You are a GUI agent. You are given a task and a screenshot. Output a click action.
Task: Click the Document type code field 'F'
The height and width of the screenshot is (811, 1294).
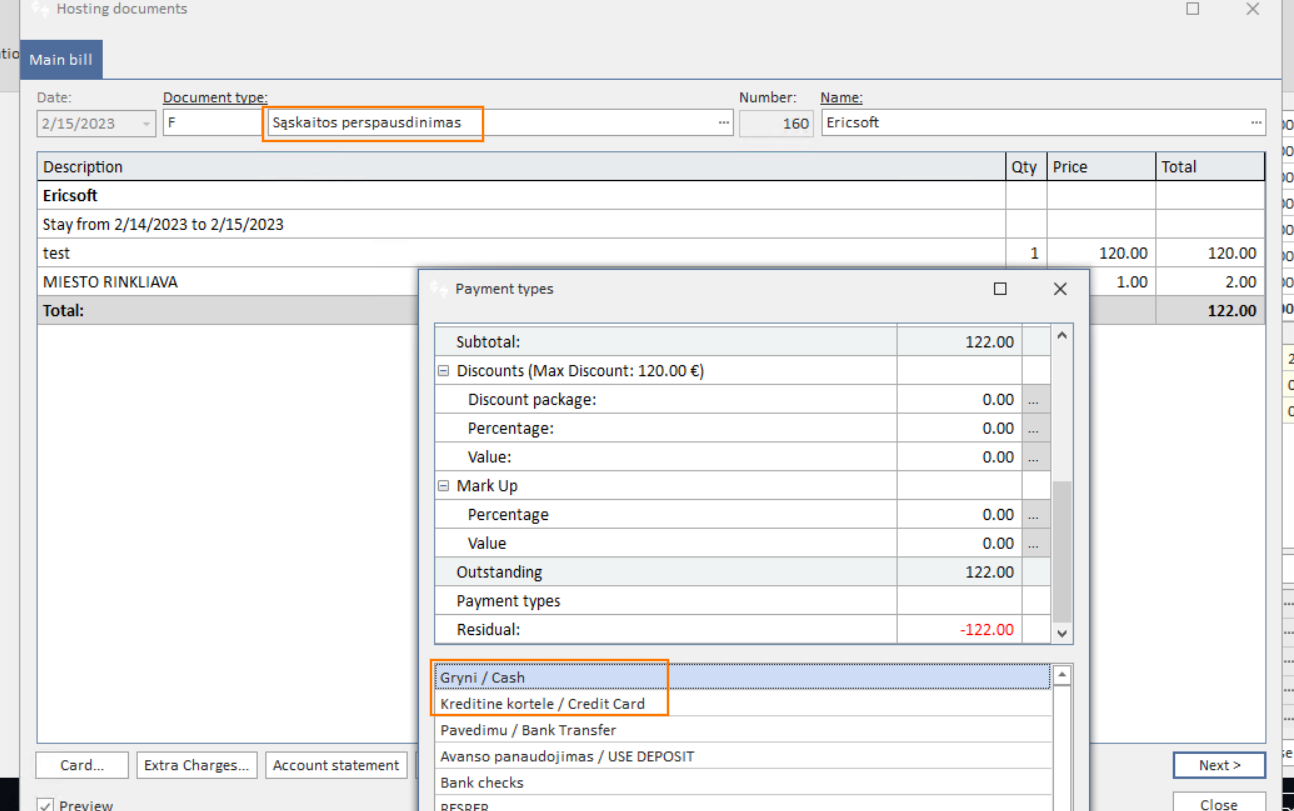(212, 123)
